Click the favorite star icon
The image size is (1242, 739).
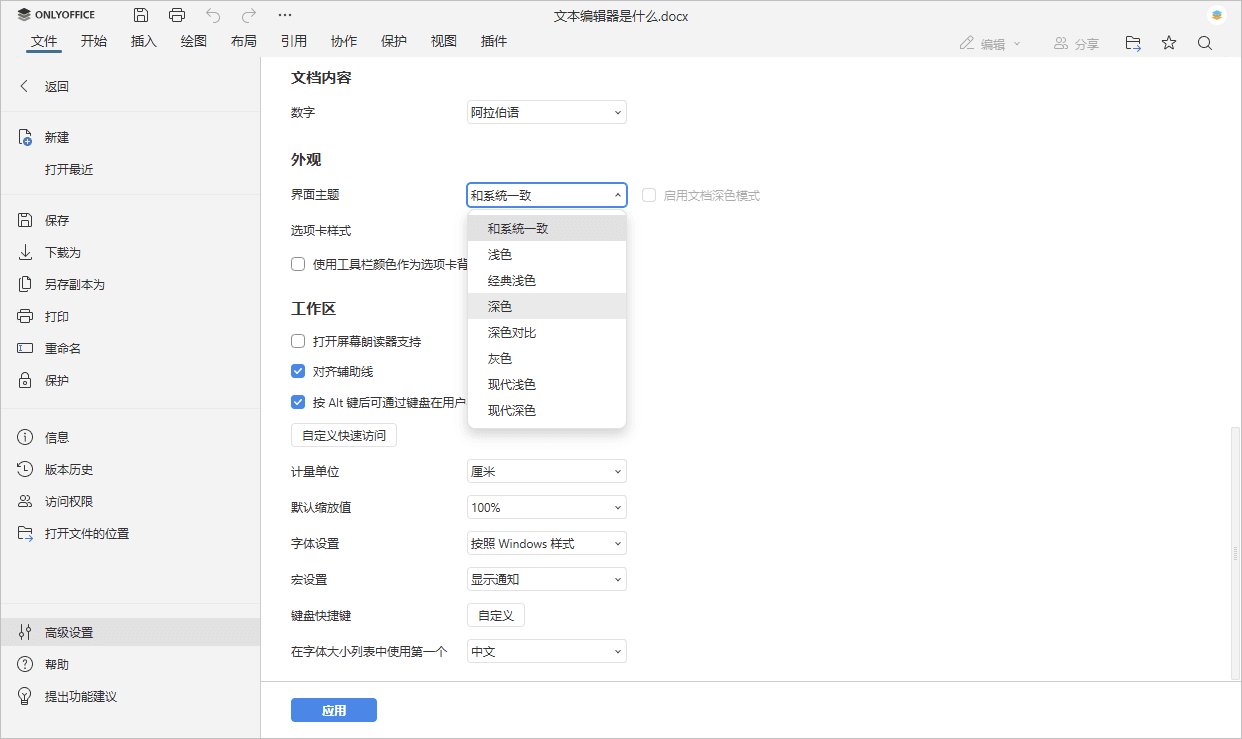1168,43
